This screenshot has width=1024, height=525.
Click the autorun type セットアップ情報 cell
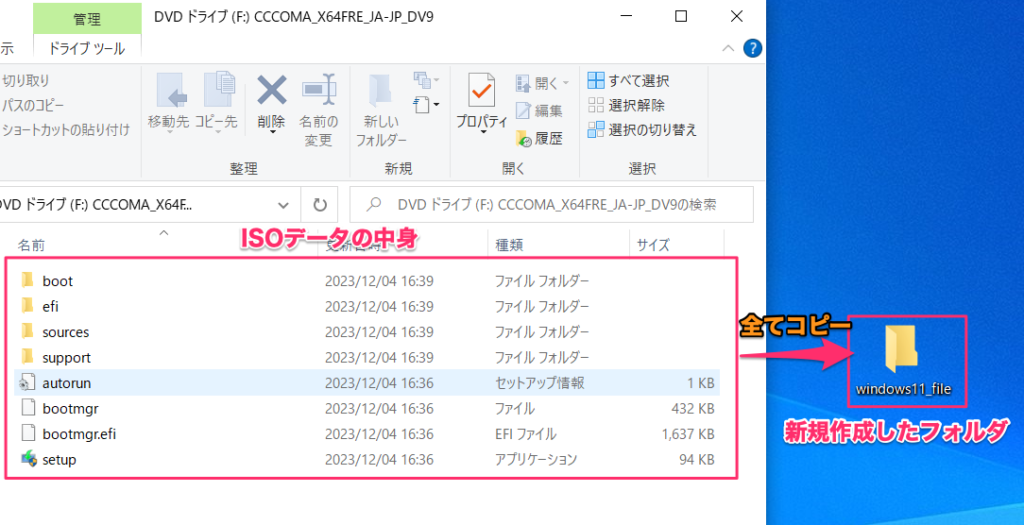pos(539,383)
